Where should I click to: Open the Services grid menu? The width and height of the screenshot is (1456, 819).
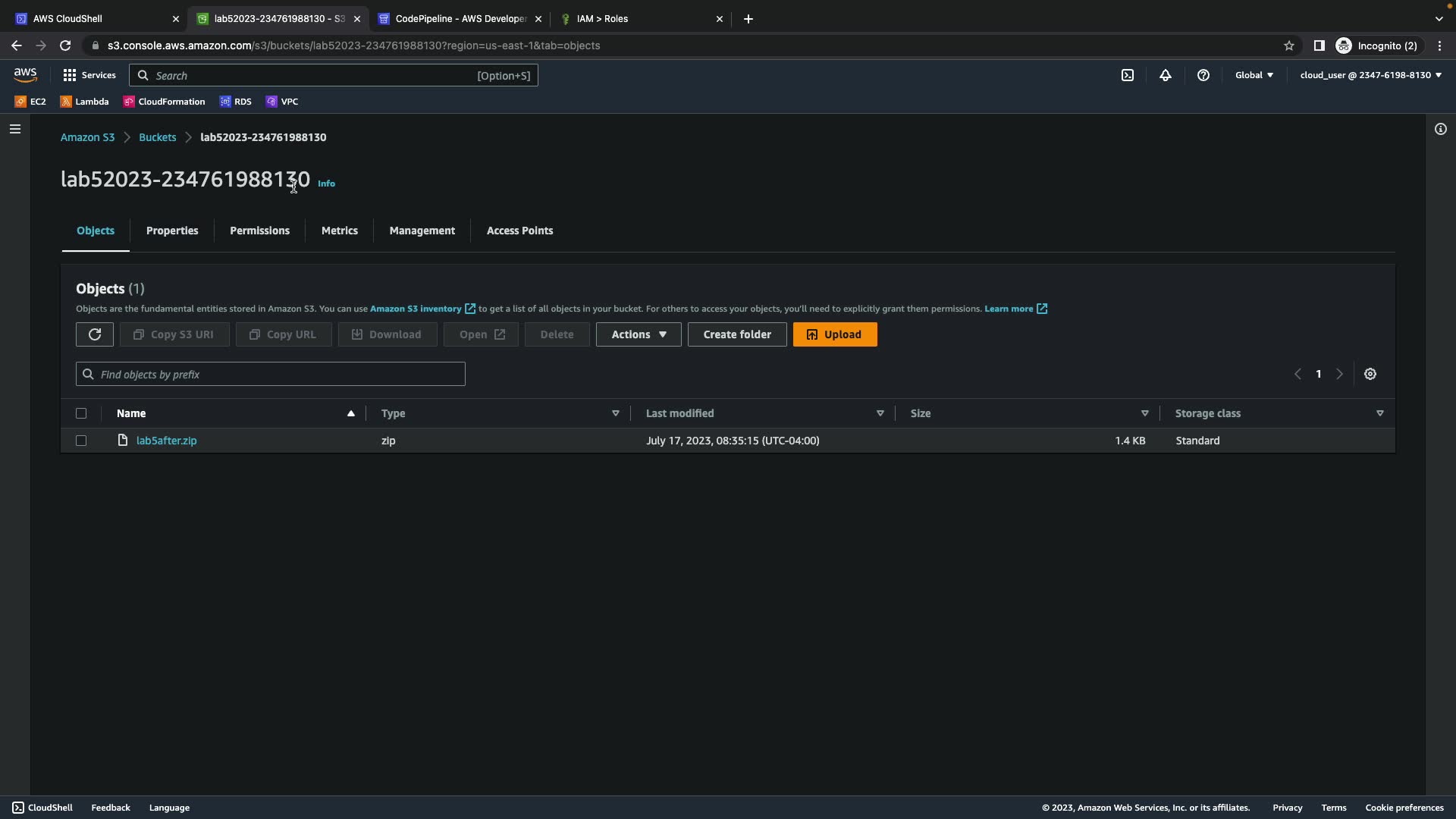coord(89,75)
